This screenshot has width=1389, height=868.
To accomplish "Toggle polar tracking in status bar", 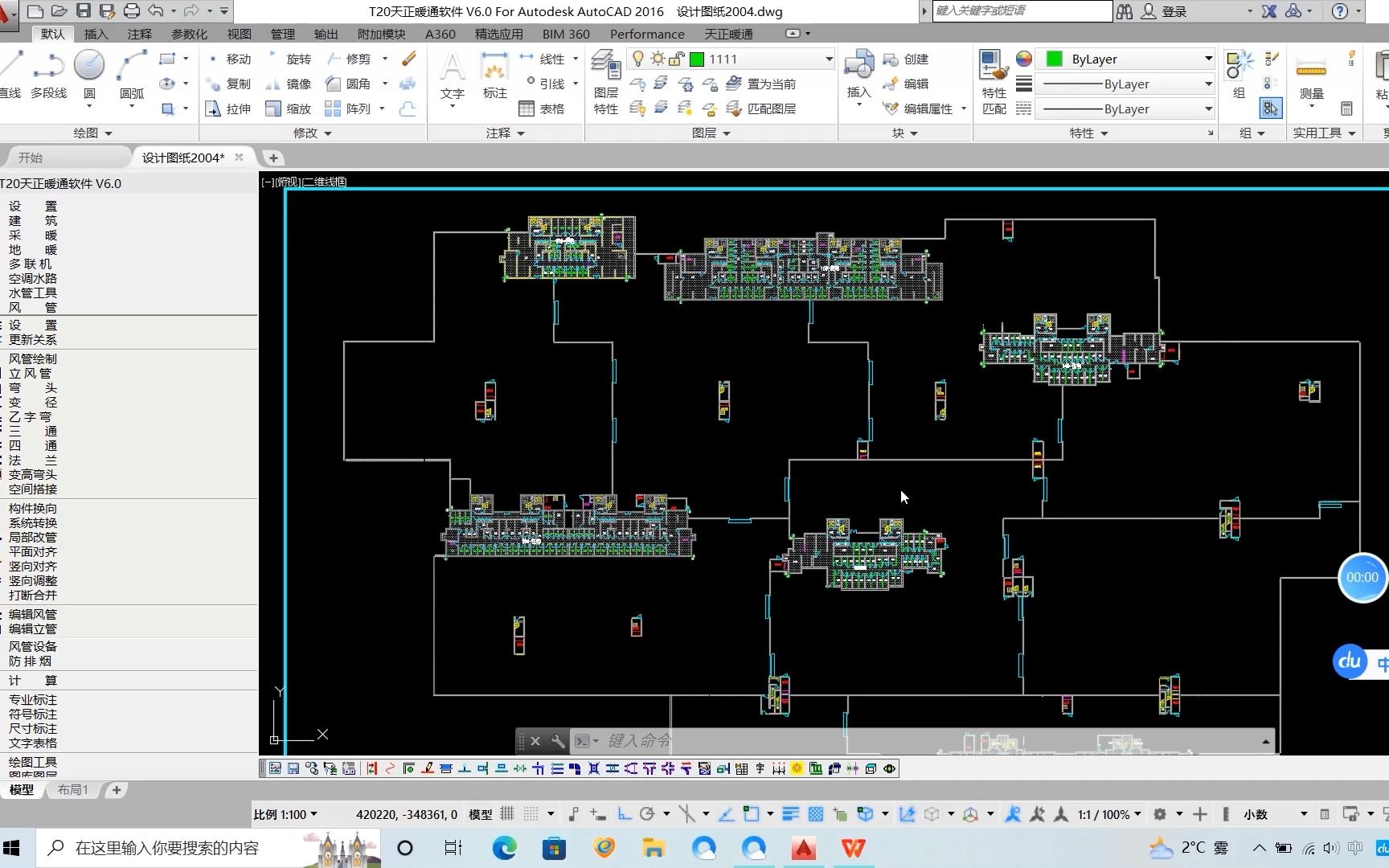I will click(647, 814).
